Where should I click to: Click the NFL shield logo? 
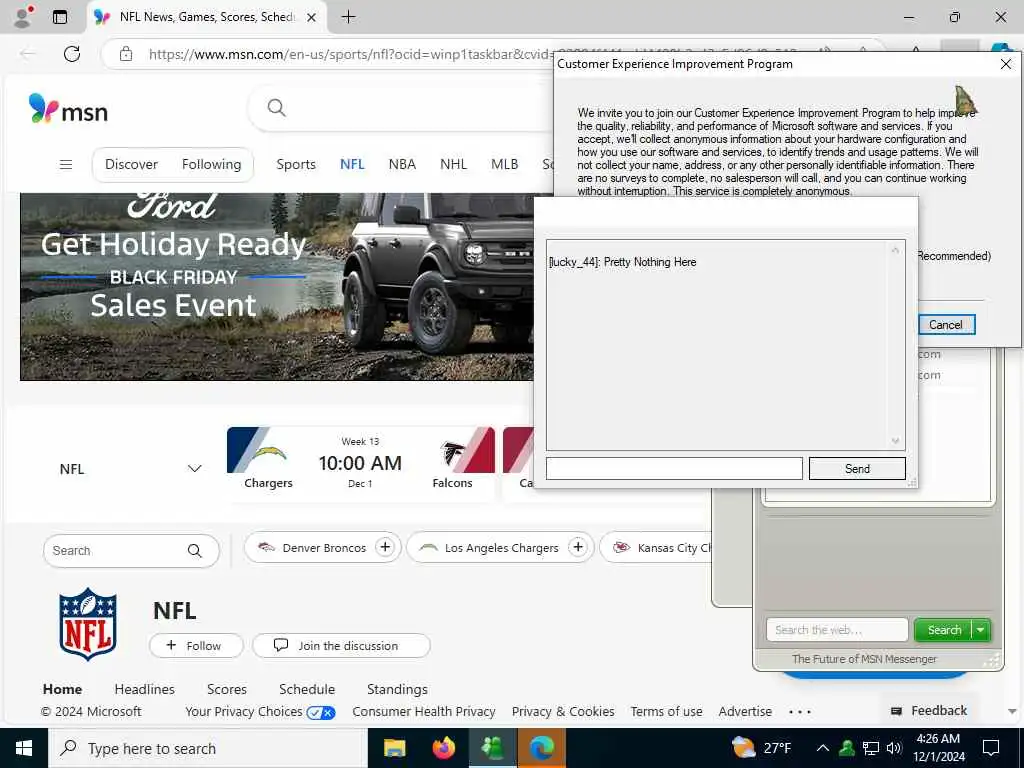pos(88,624)
